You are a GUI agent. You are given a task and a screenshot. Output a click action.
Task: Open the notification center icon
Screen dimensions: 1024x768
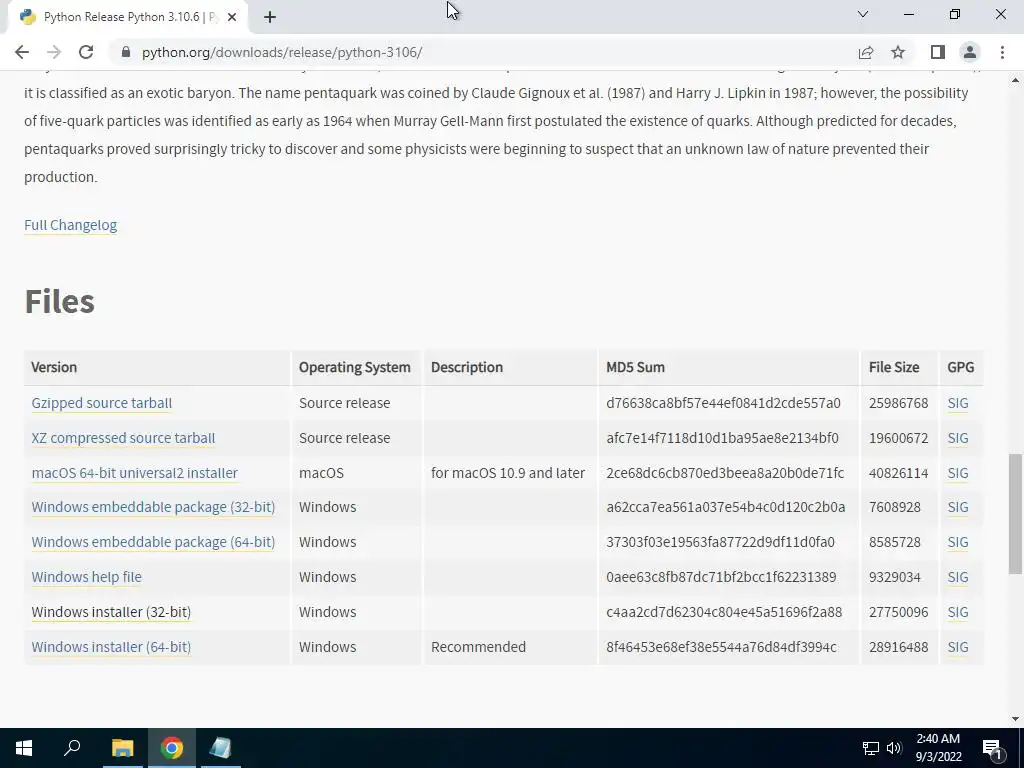992,748
